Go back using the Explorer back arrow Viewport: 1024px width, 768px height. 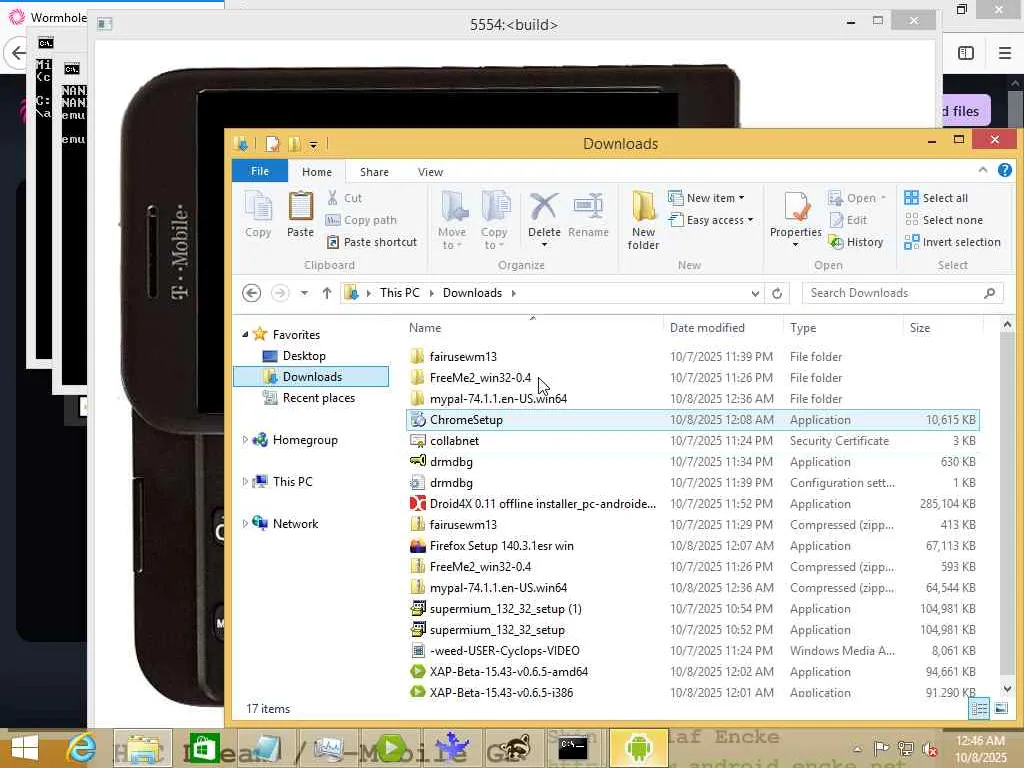coord(251,293)
